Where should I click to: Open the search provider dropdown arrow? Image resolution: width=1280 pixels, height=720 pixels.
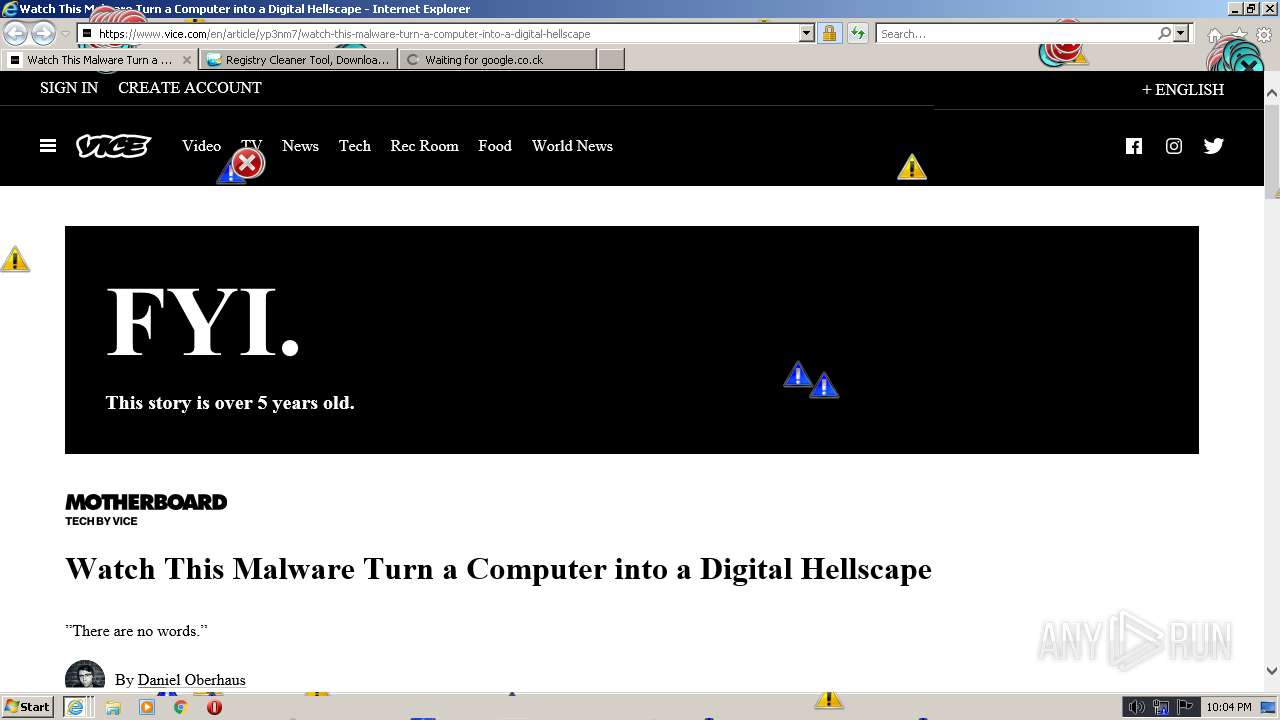pos(1181,34)
